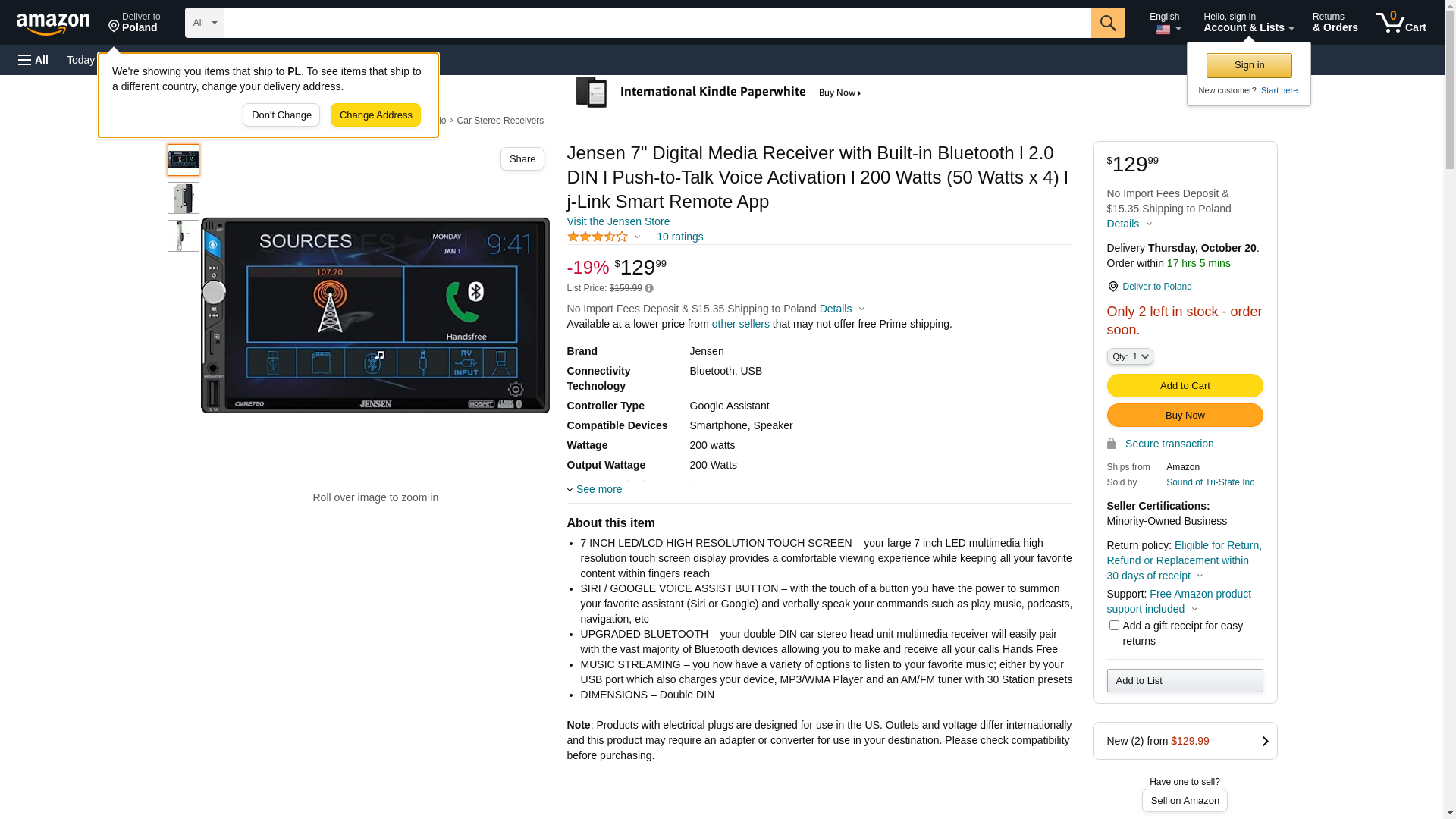1456x819 pixels.
Task: Check the gift receipt checkbox
Action: click(1114, 626)
